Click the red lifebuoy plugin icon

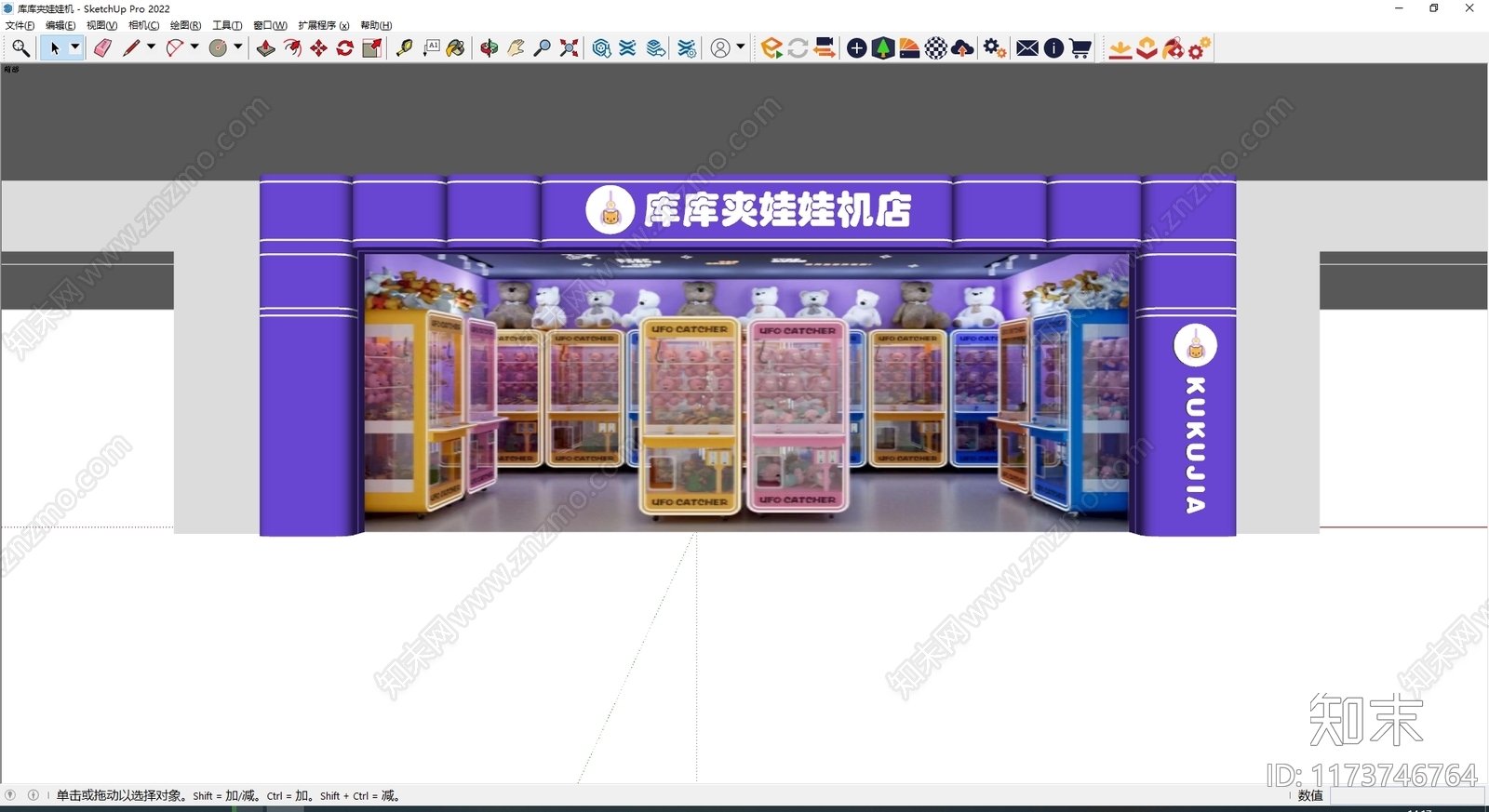coord(1174,48)
